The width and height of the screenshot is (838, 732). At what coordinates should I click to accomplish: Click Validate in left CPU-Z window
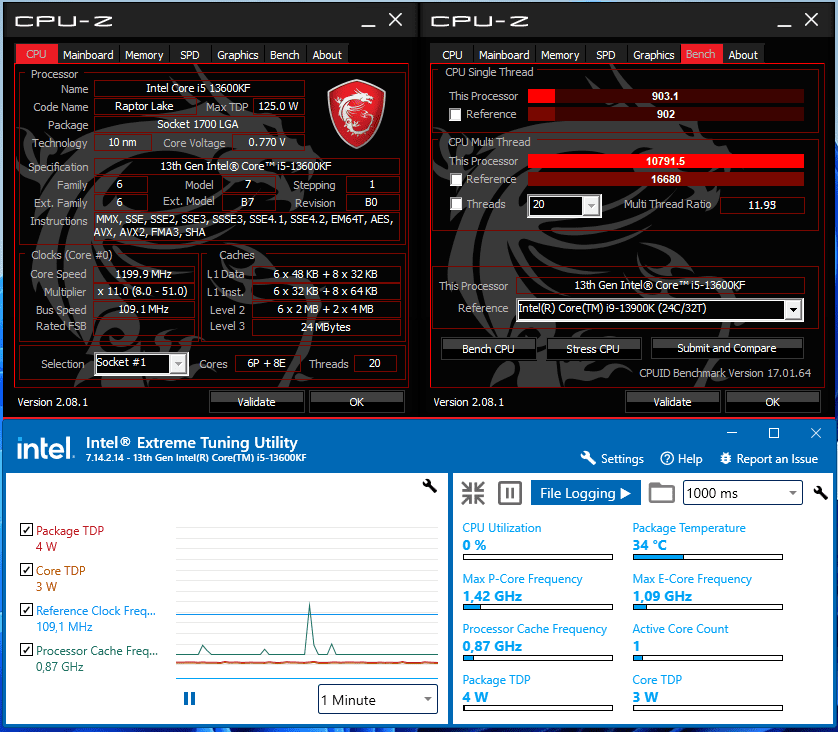pos(257,402)
